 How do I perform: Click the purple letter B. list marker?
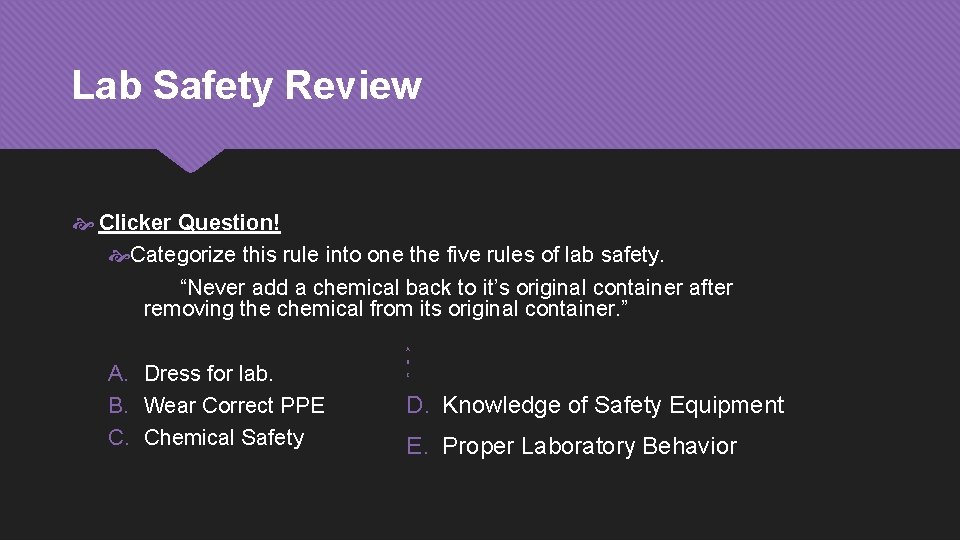(x=119, y=405)
